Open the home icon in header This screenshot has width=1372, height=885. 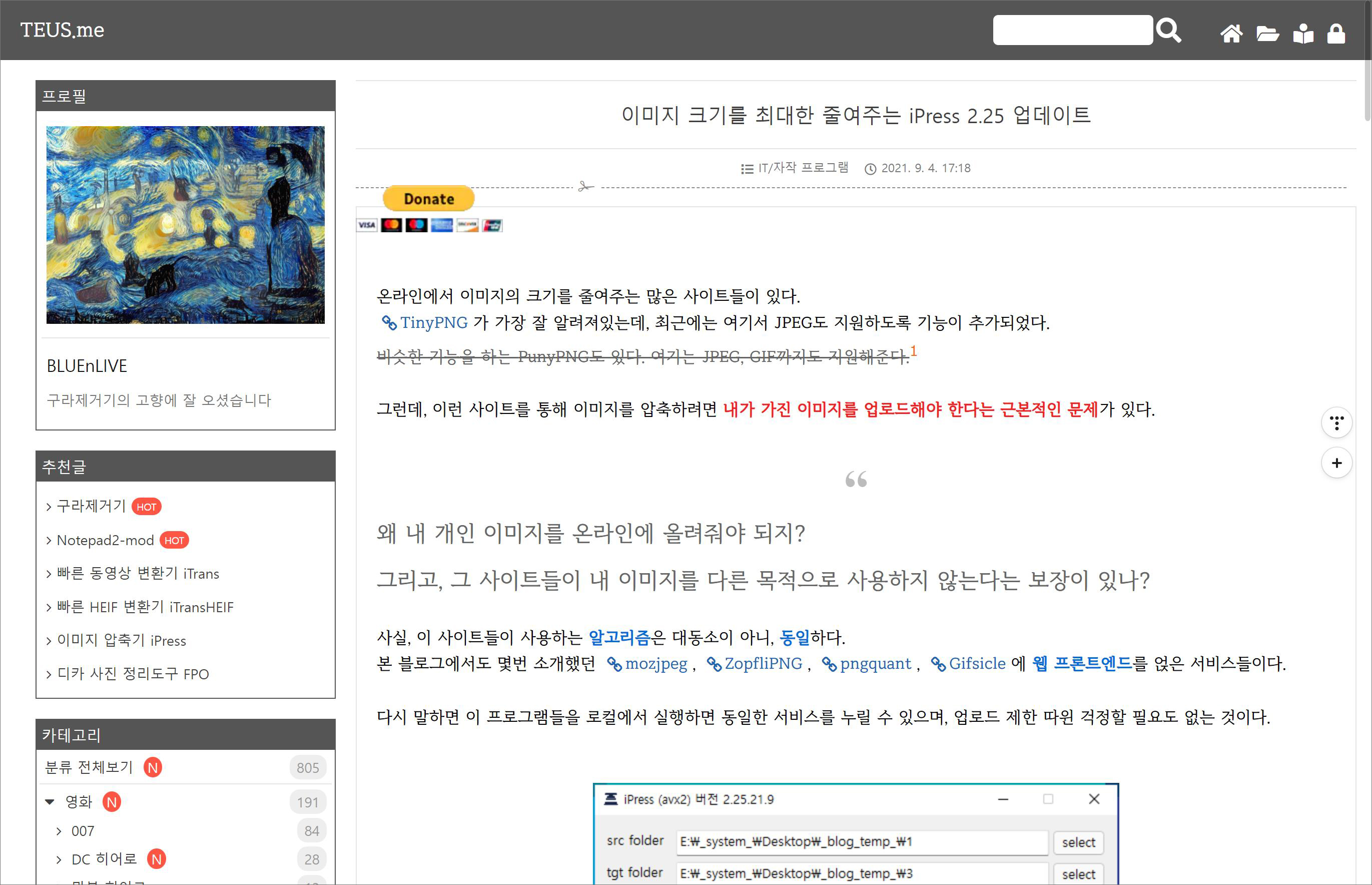click(x=1231, y=34)
